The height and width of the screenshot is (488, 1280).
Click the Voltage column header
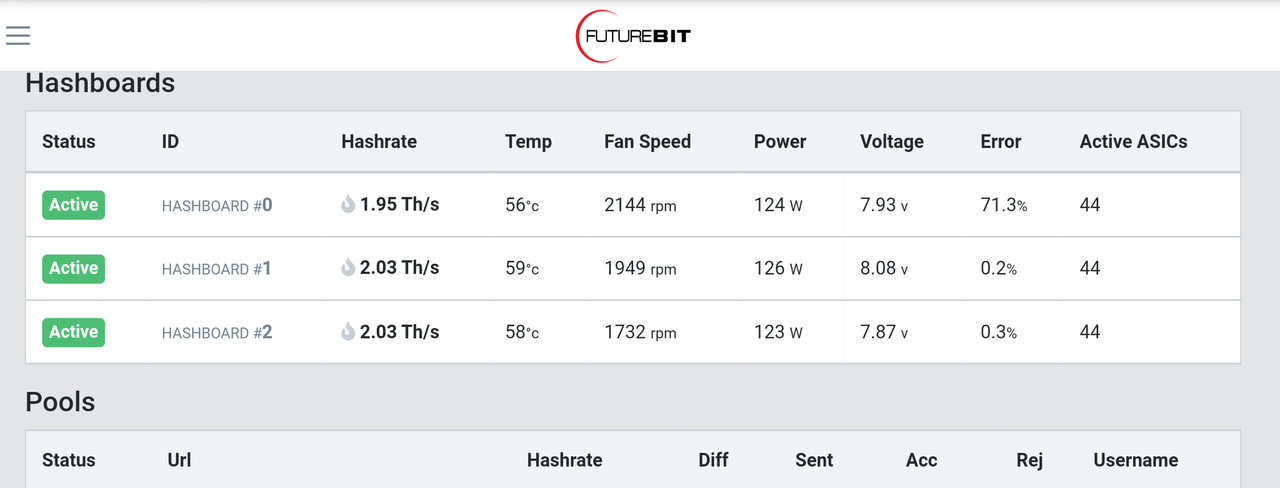coord(891,141)
